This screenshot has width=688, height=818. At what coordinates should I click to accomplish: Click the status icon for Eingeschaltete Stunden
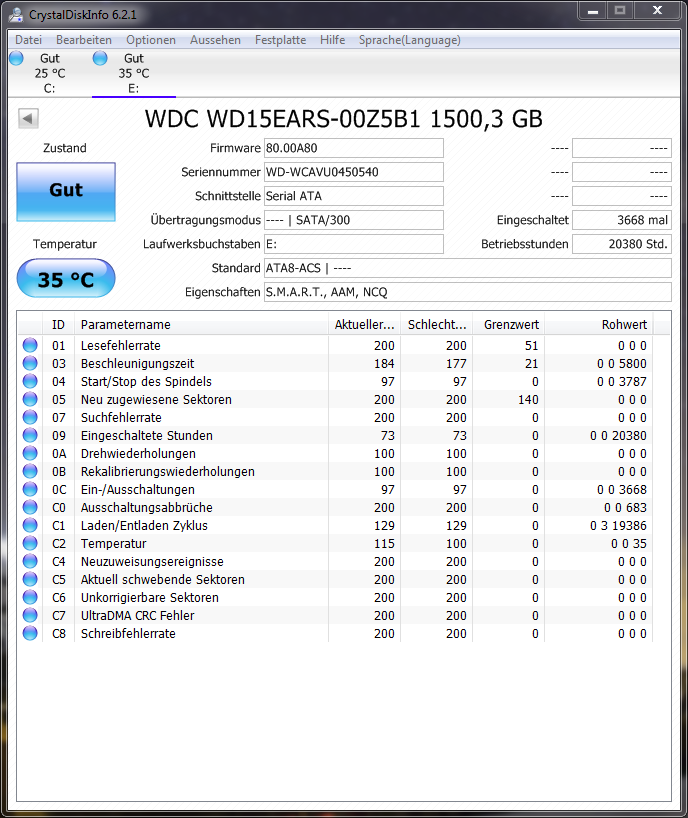click(30, 435)
